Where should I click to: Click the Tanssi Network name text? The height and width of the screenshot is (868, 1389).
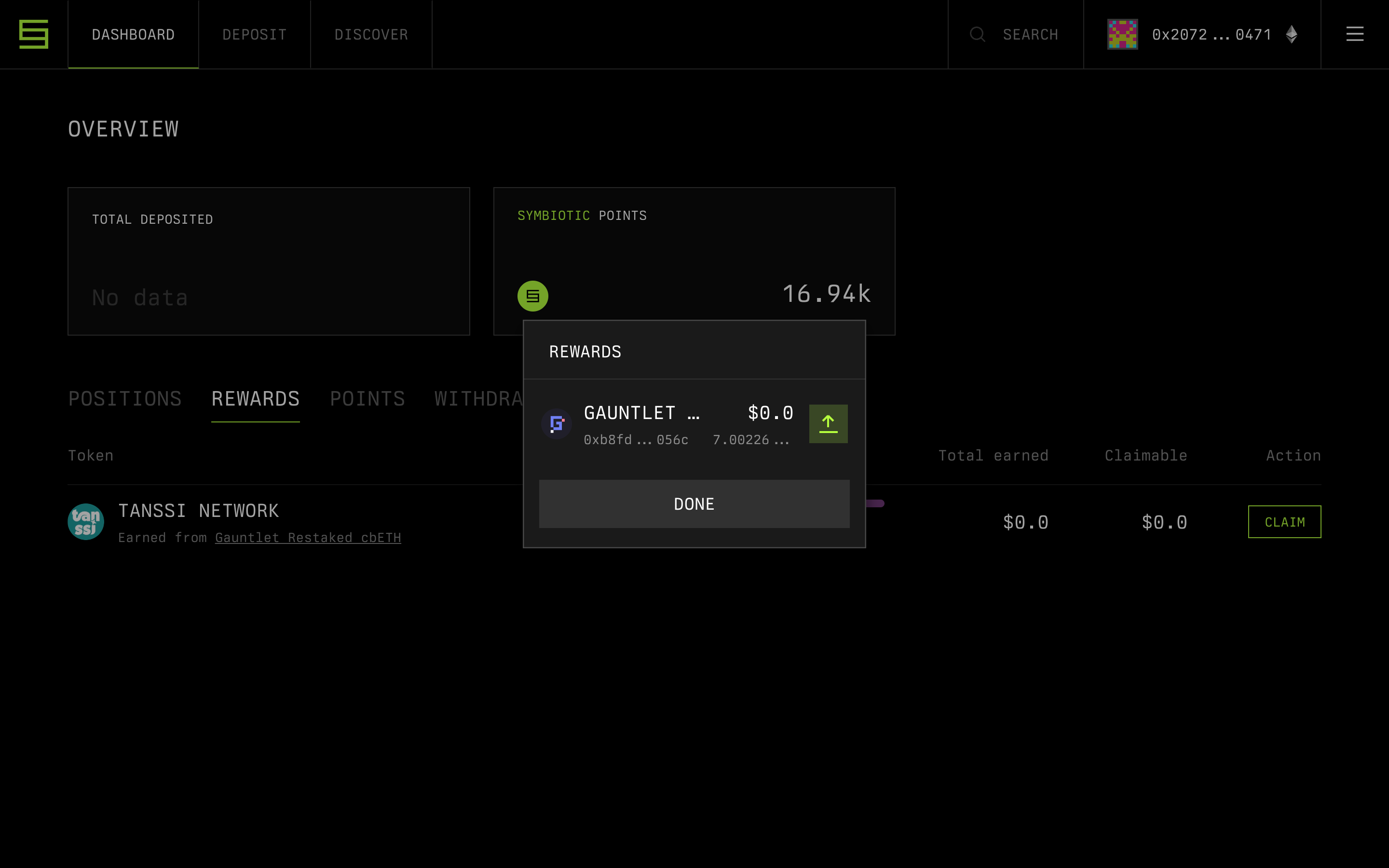click(199, 511)
